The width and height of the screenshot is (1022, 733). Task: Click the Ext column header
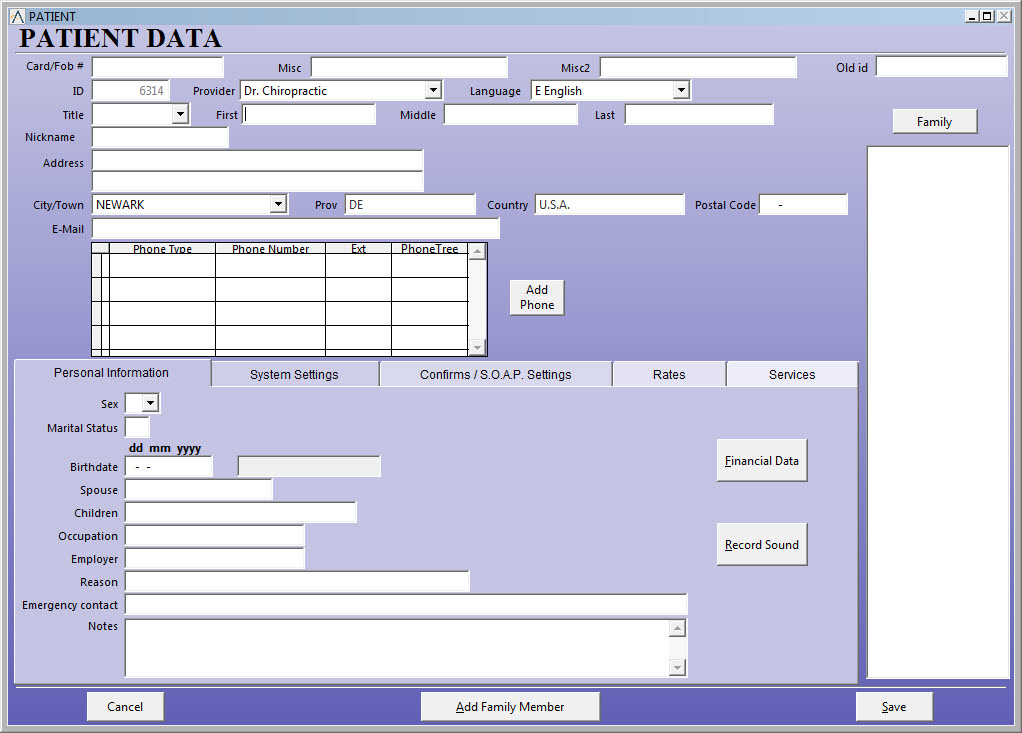click(x=358, y=248)
